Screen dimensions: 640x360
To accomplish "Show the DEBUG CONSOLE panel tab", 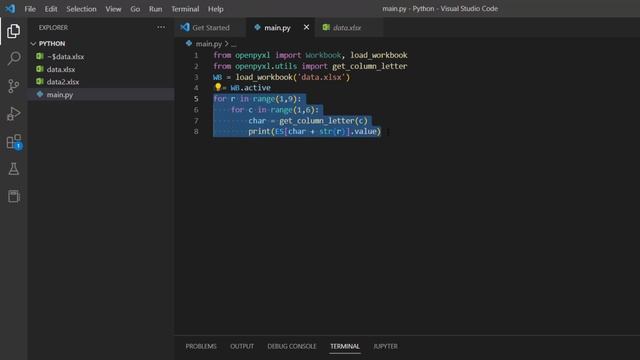I will tap(292, 346).
